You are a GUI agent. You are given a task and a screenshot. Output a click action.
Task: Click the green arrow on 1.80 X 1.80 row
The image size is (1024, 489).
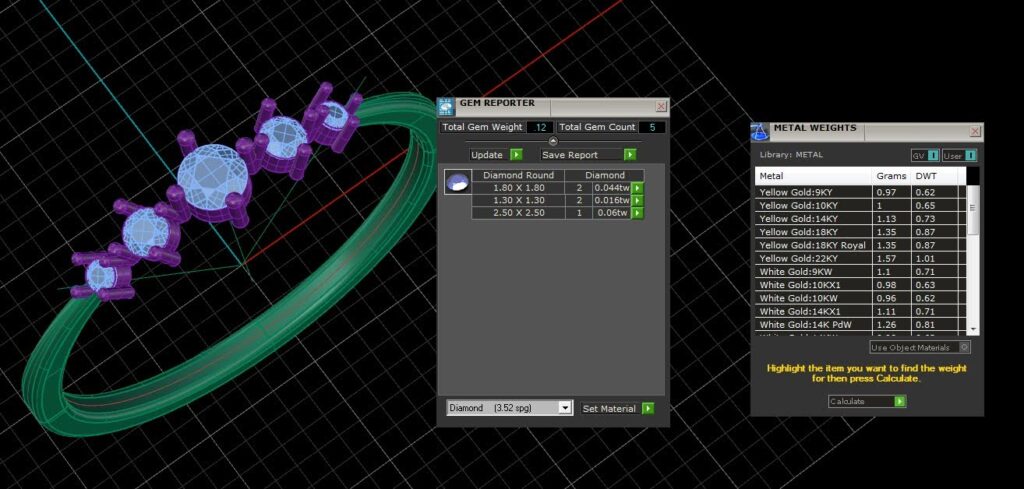tap(637, 188)
